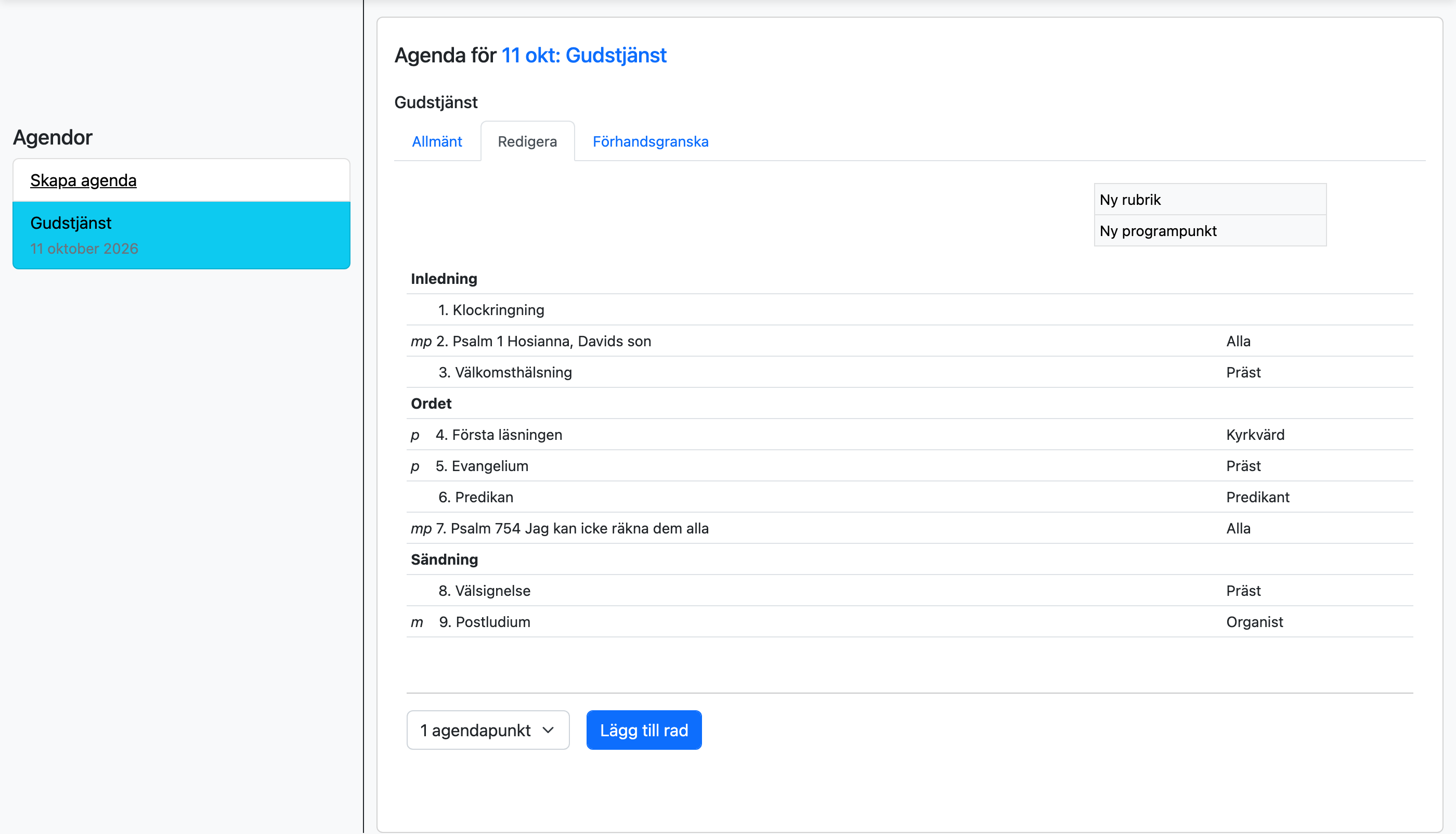Click the p marker on Evangelium row
The width and height of the screenshot is (1456, 834).
(415, 467)
